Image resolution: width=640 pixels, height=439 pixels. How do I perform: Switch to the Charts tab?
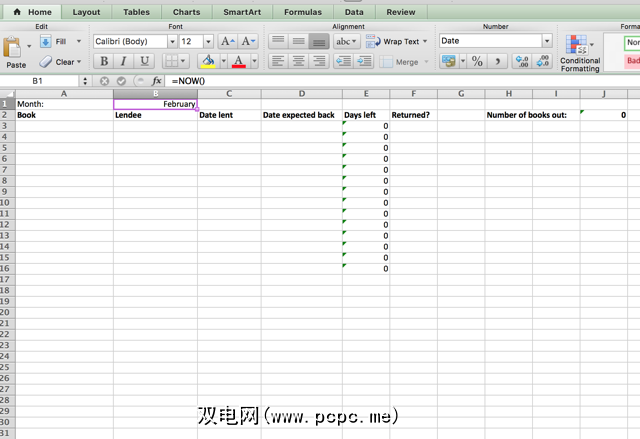187,12
